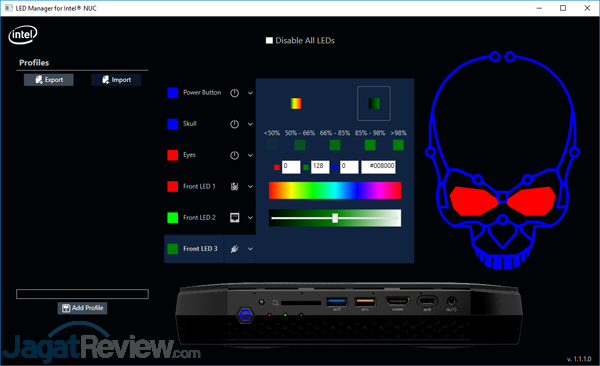Viewport: 600px width, 366px height.
Task: Click the bright green Front LED 2 swatch
Action: coord(173,217)
